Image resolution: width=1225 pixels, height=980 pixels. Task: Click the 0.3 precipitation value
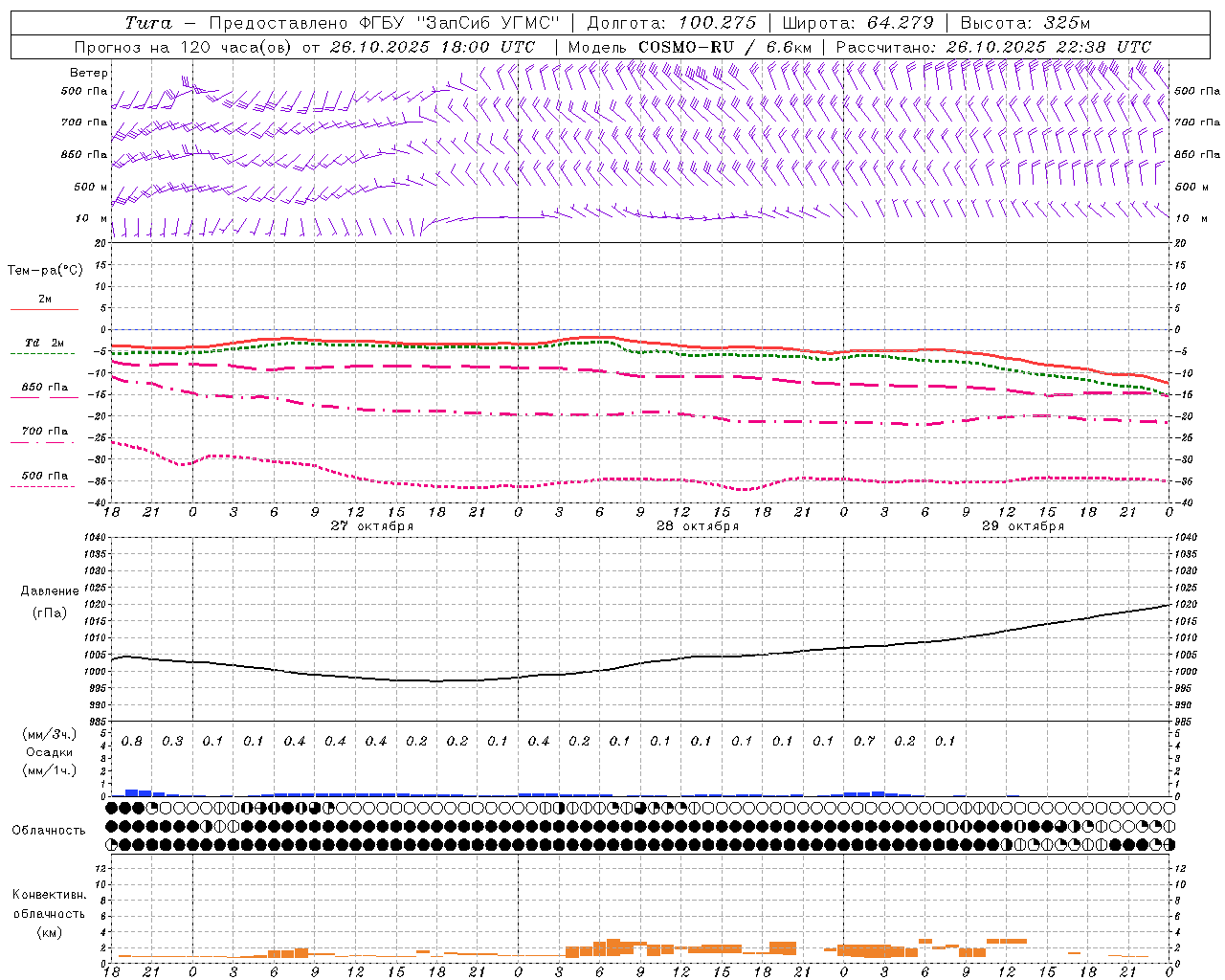pos(172,742)
